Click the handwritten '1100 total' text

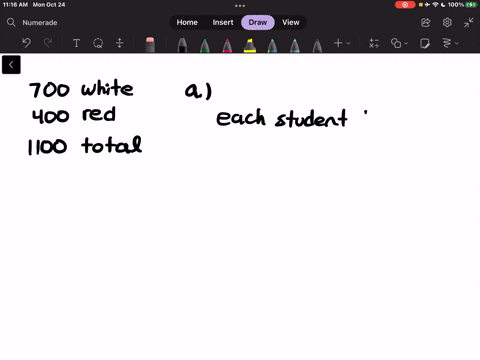85,146
